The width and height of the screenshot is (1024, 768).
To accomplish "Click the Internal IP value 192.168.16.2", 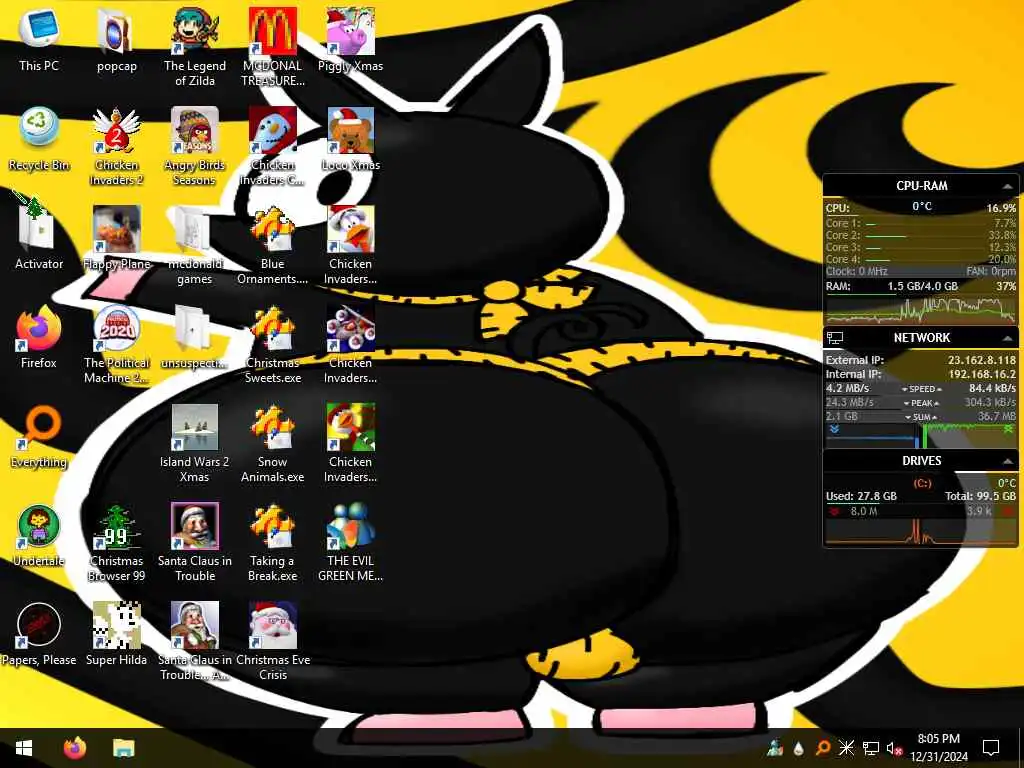I will click(x=982, y=374).
